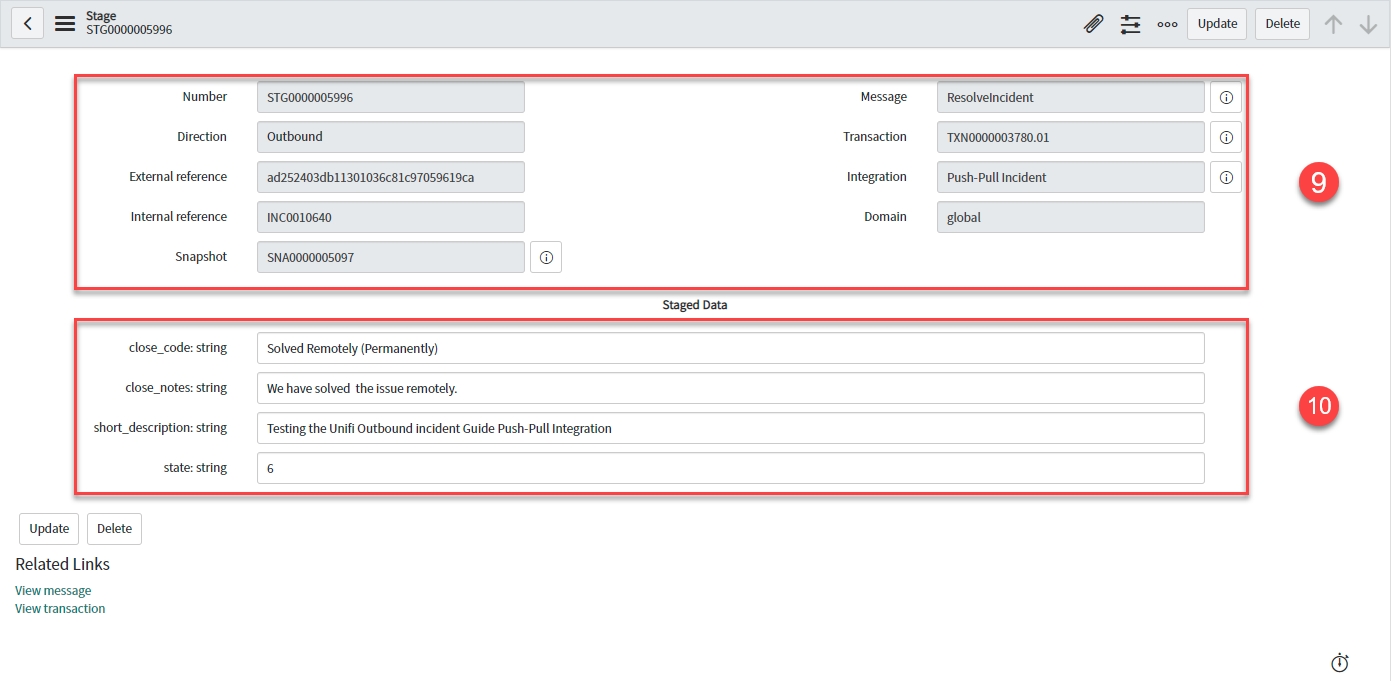This screenshot has height=681, width=1391.
Task: Open the more options ellipsis menu
Action: [x=1167, y=24]
